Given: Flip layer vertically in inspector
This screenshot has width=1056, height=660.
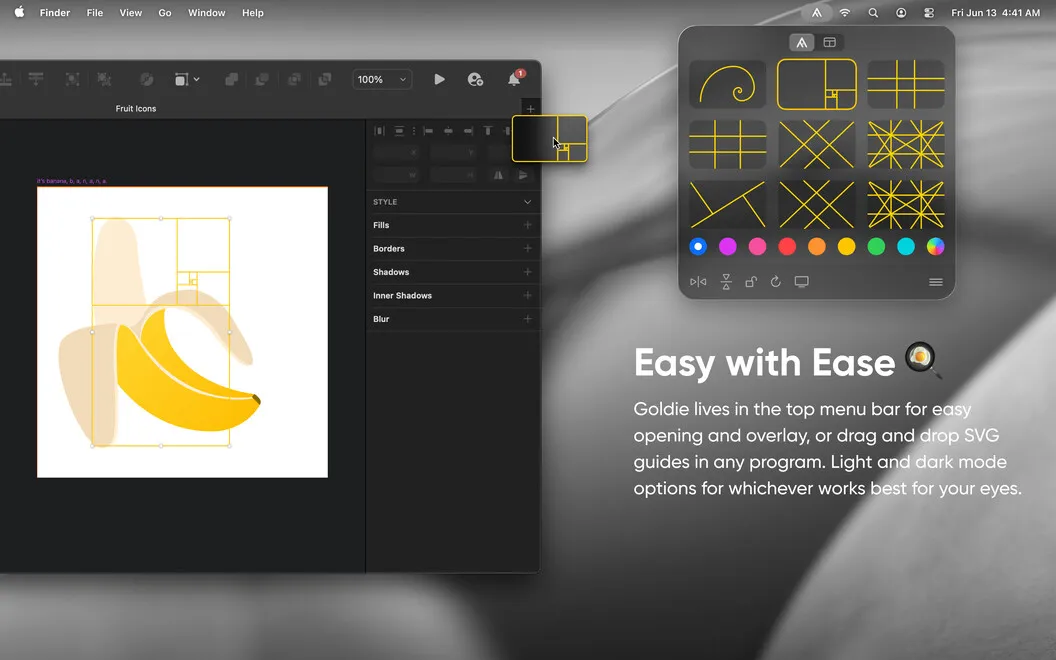Looking at the screenshot, I should pyautogui.click(x=523, y=175).
